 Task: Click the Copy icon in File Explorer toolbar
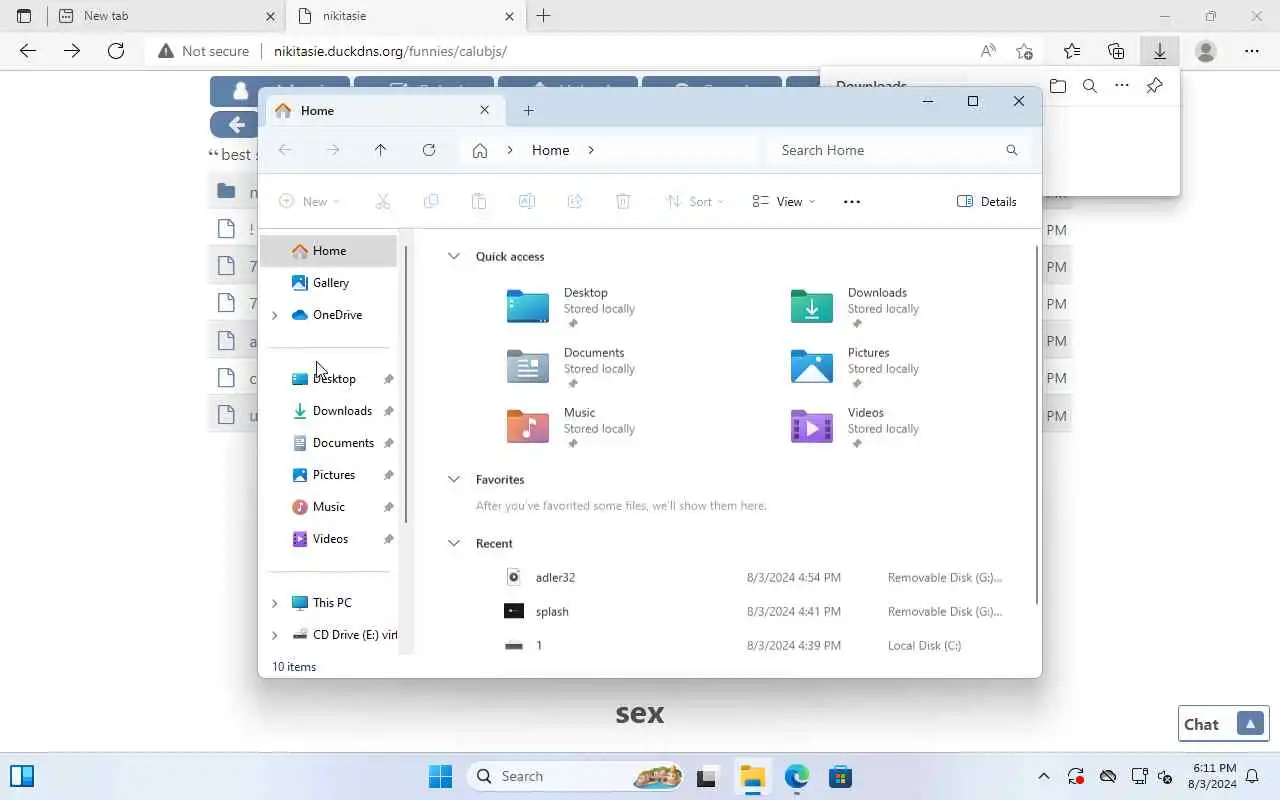(431, 201)
